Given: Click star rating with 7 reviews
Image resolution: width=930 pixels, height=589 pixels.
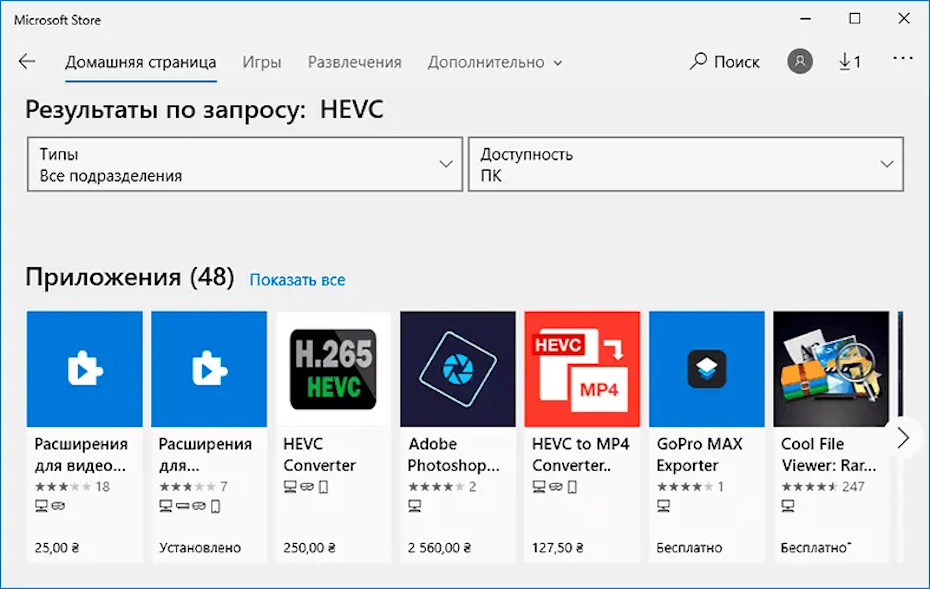Looking at the screenshot, I should coord(193,487).
